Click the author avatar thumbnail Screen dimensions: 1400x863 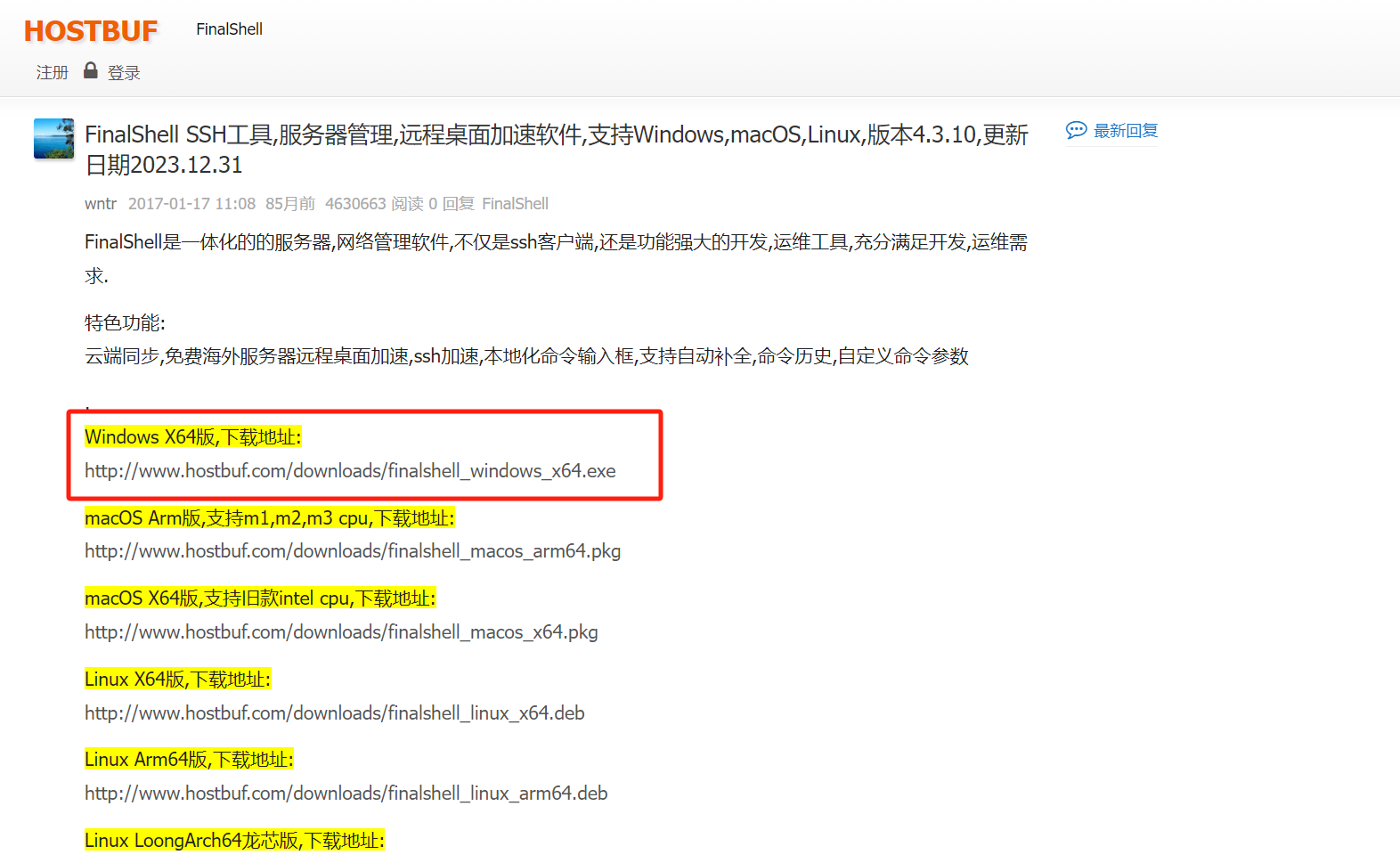point(54,139)
